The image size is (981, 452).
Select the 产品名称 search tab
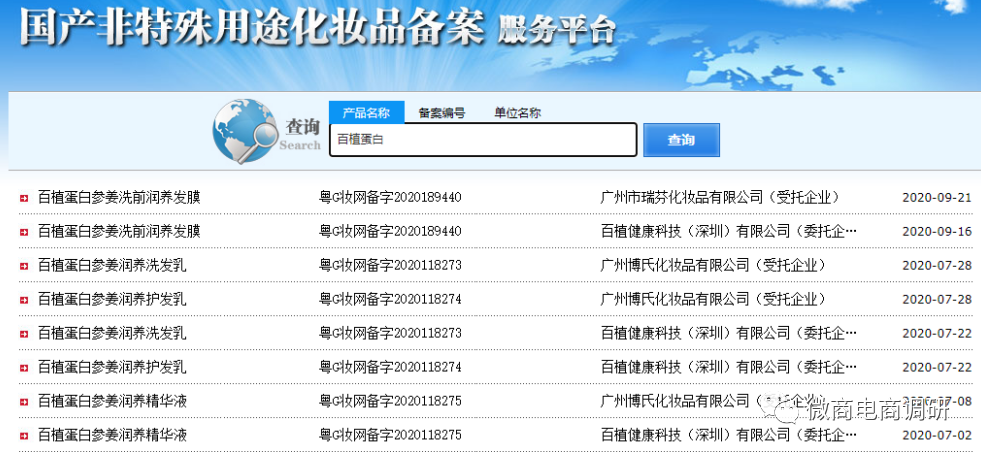(366, 113)
